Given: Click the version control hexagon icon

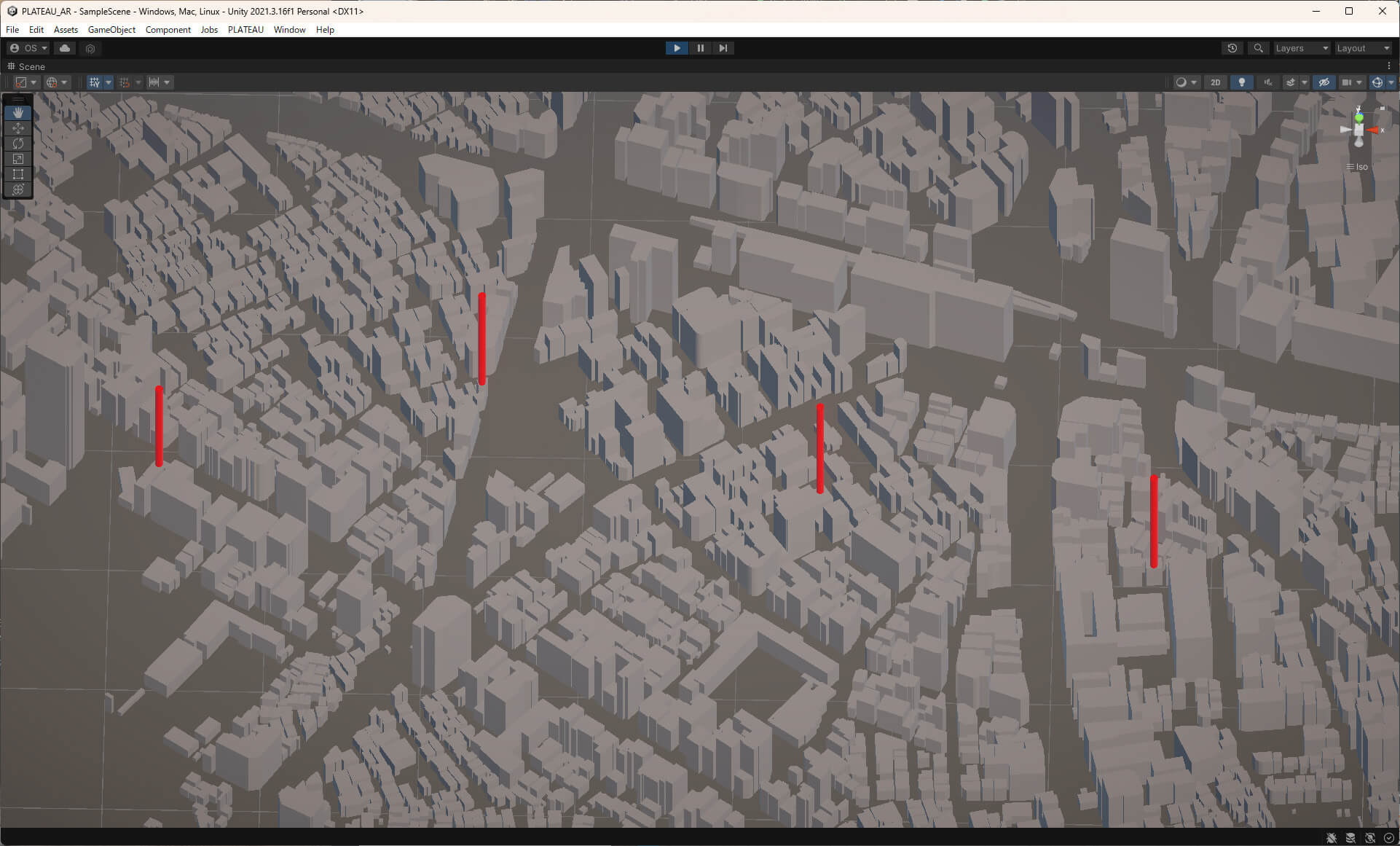Looking at the screenshot, I should pos(90,48).
